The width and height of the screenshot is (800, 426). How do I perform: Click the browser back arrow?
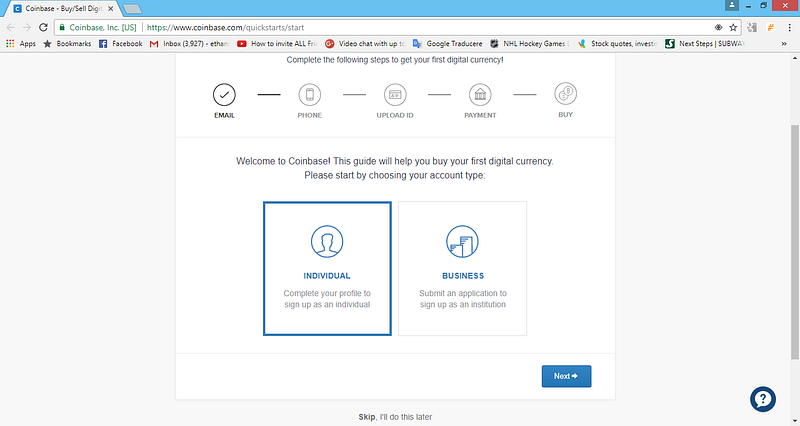click(x=11, y=28)
